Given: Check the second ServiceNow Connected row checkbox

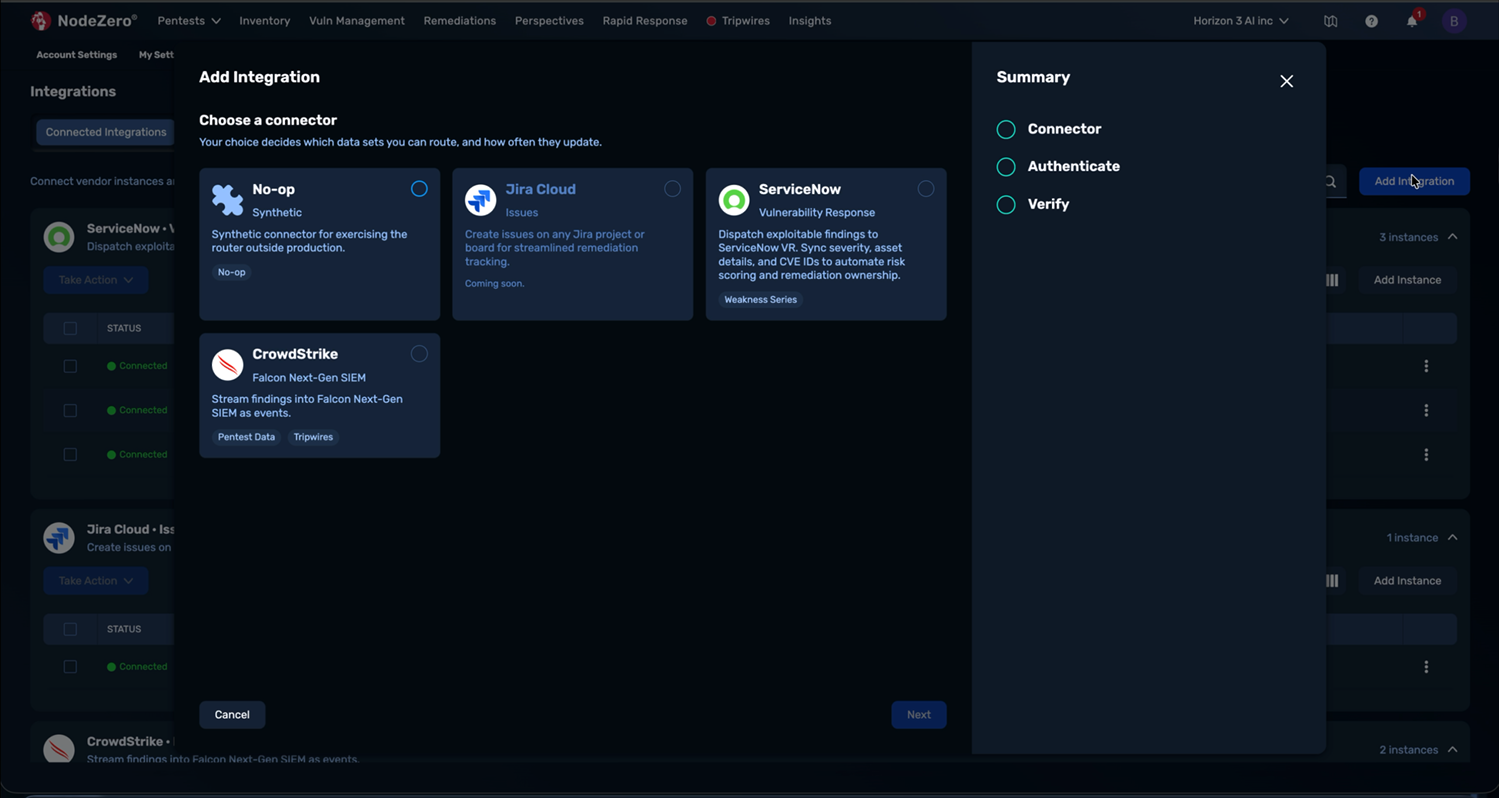Looking at the screenshot, I should point(70,410).
